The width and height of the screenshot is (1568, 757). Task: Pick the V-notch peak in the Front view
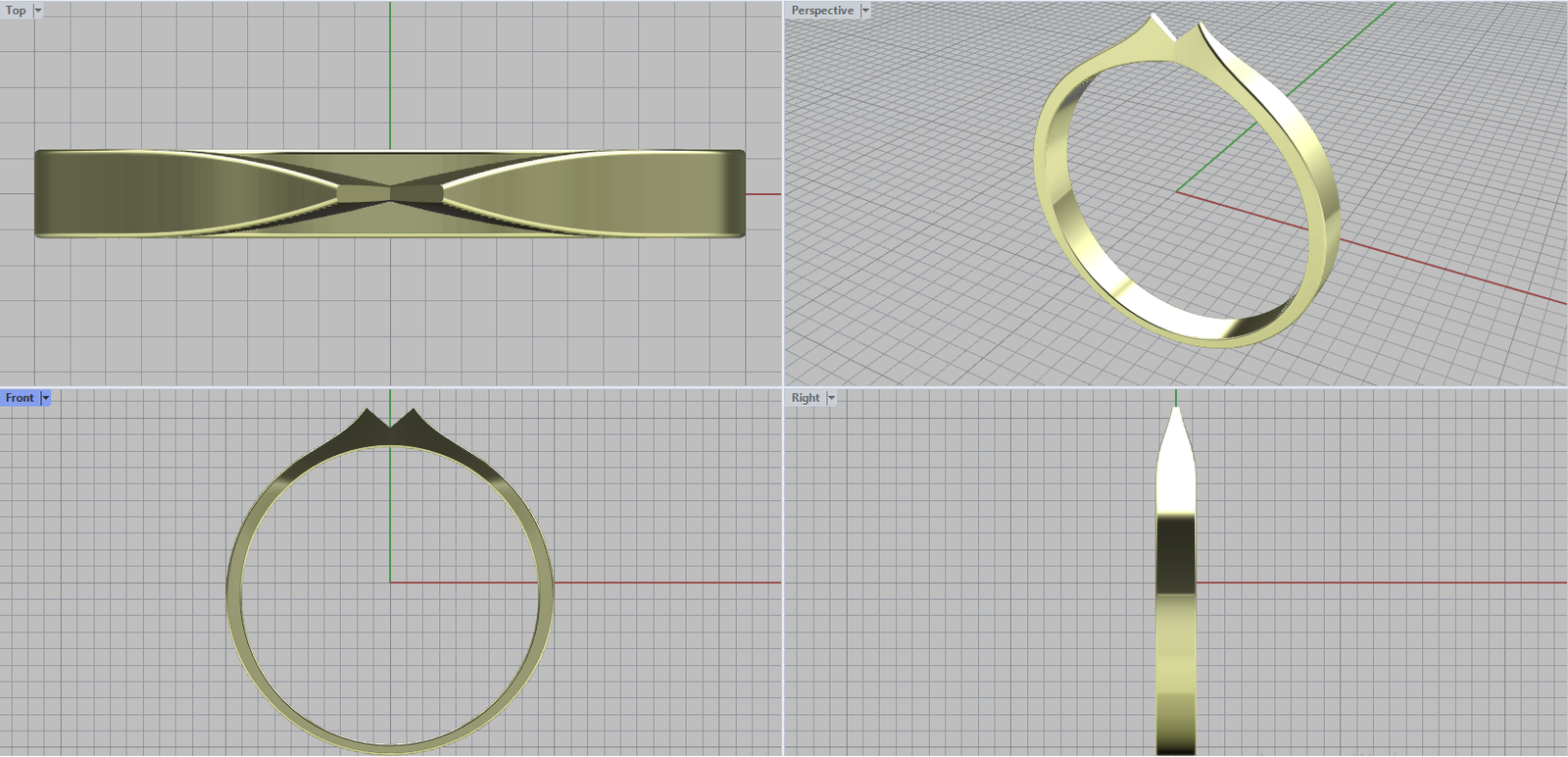tap(390, 428)
